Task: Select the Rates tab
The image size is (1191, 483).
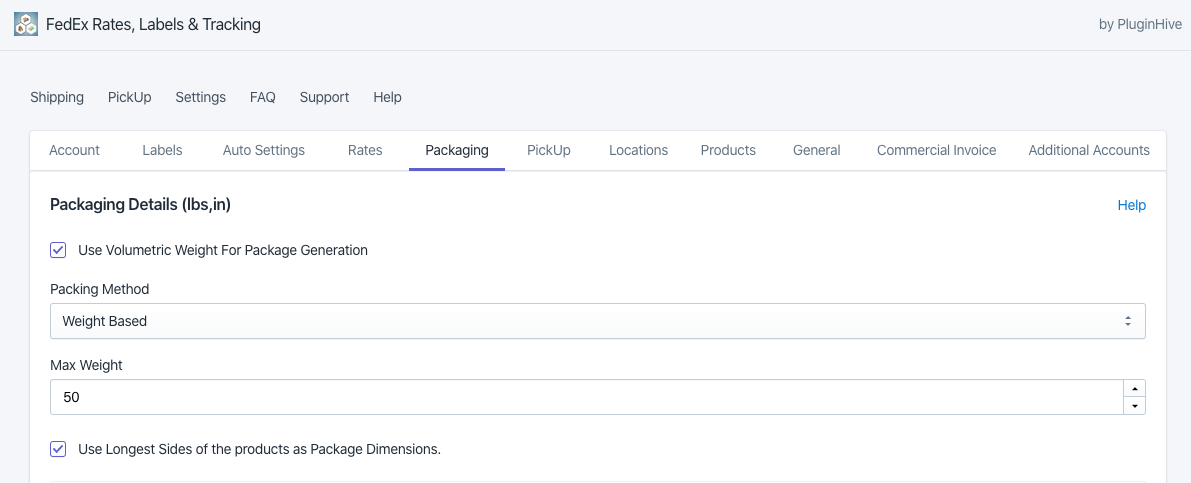Action: coord(365,150)
